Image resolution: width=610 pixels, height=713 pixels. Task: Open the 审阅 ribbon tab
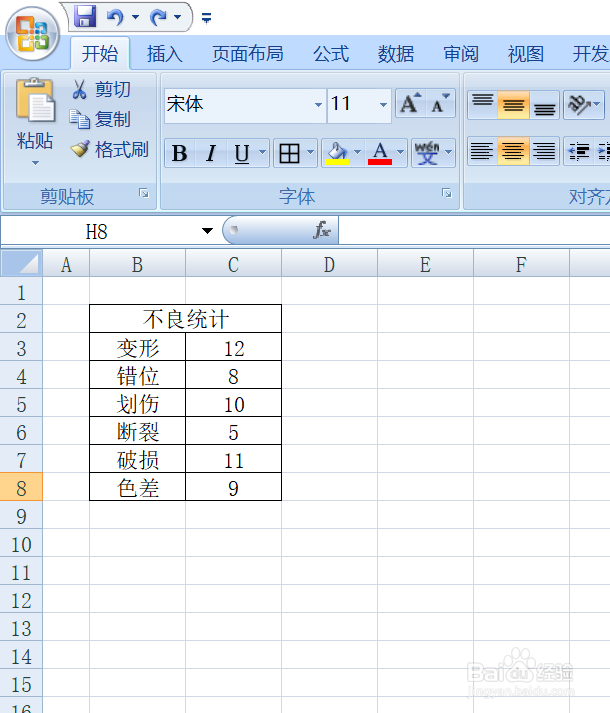[x=461, y=54]
